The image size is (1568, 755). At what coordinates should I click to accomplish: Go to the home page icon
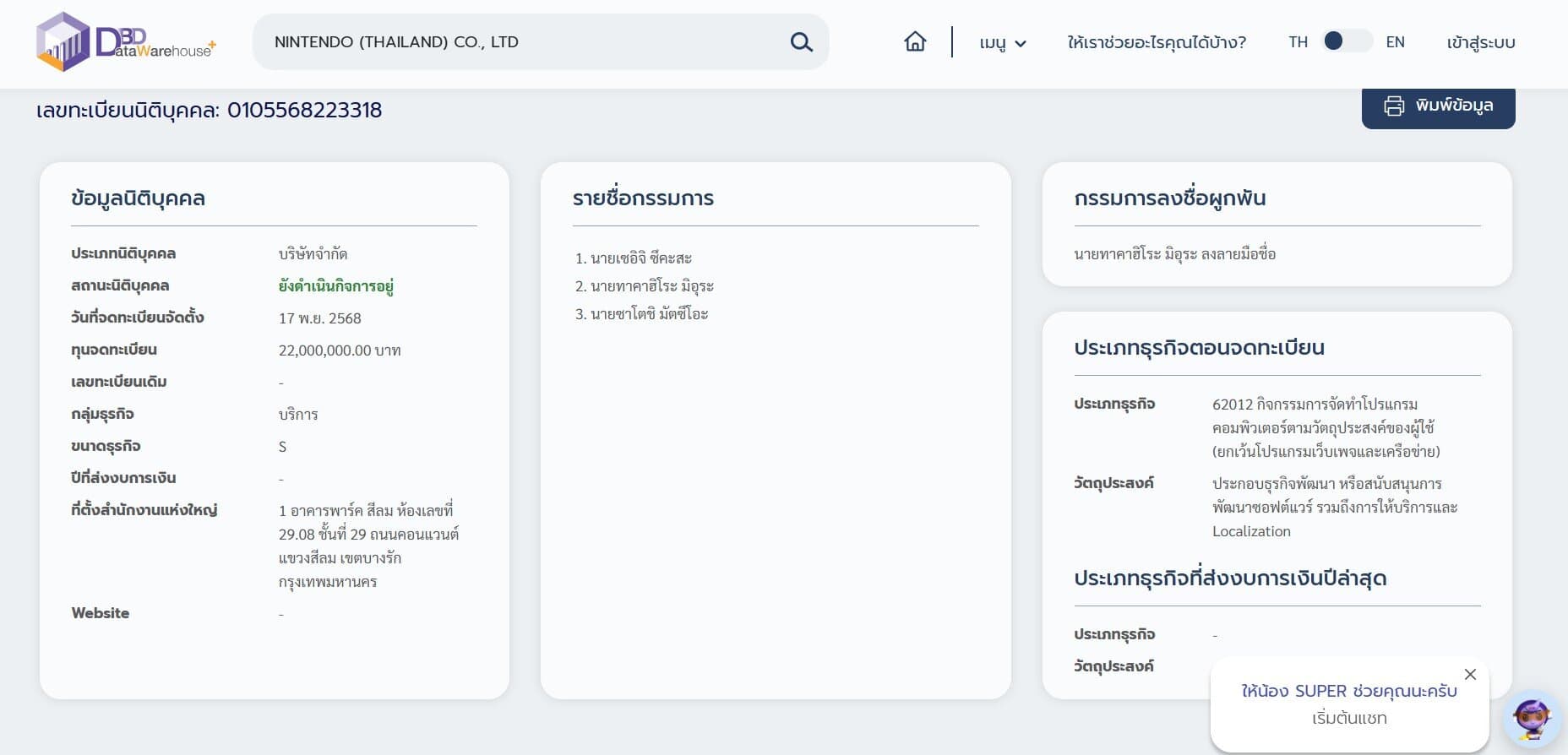915,41
